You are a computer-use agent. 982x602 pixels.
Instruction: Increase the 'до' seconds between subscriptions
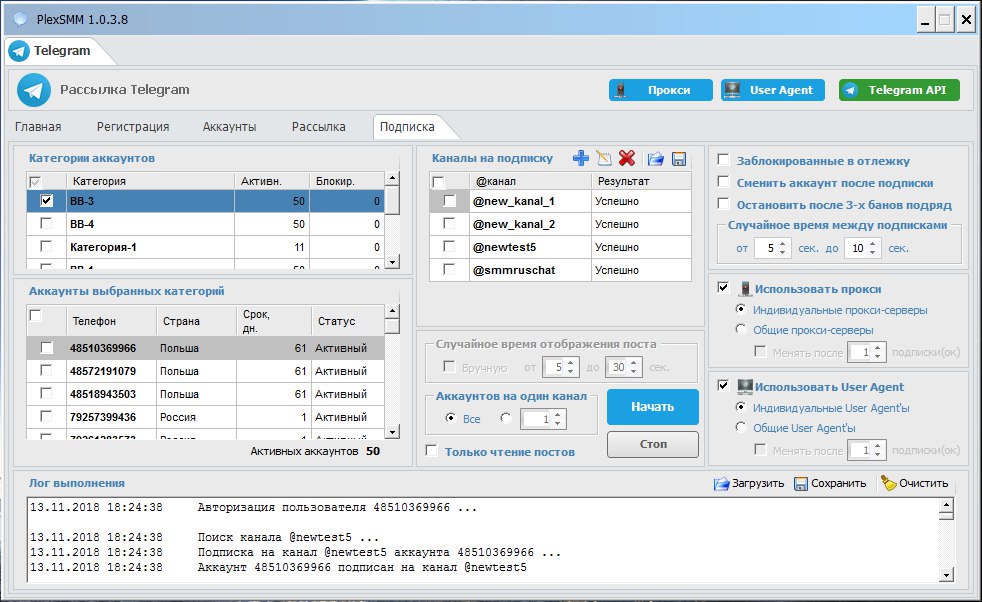tap(872, 244)
